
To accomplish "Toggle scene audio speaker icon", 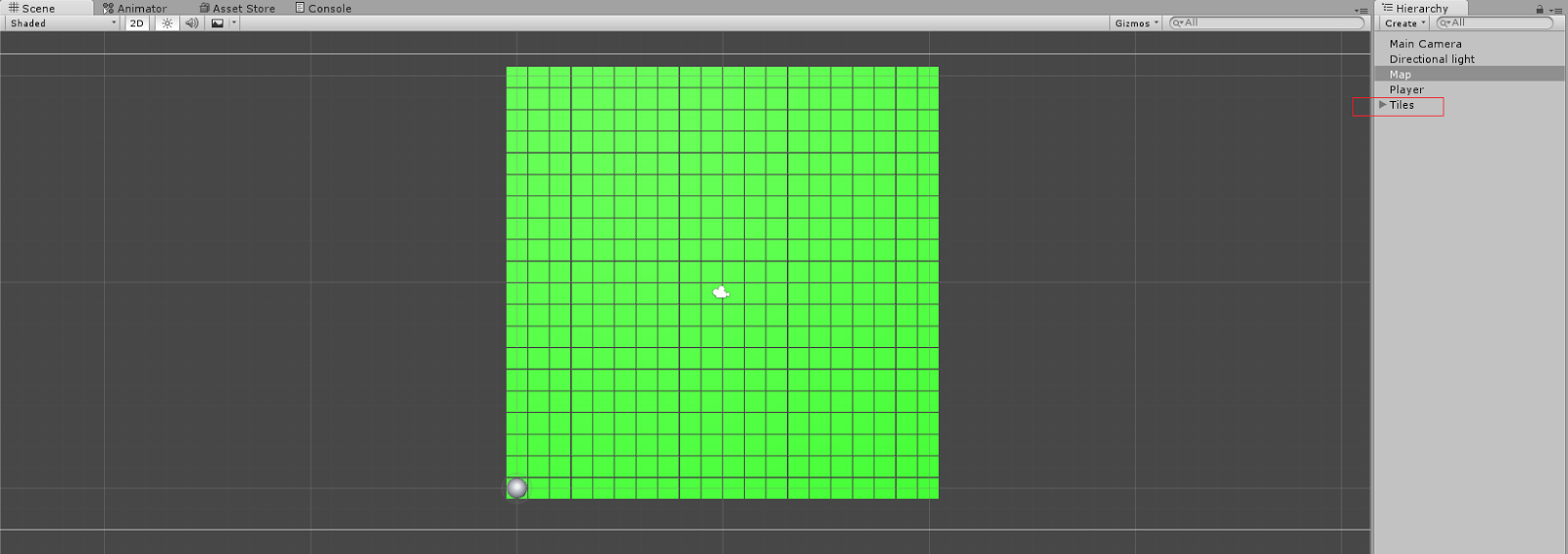I will (x=192, y=23).
